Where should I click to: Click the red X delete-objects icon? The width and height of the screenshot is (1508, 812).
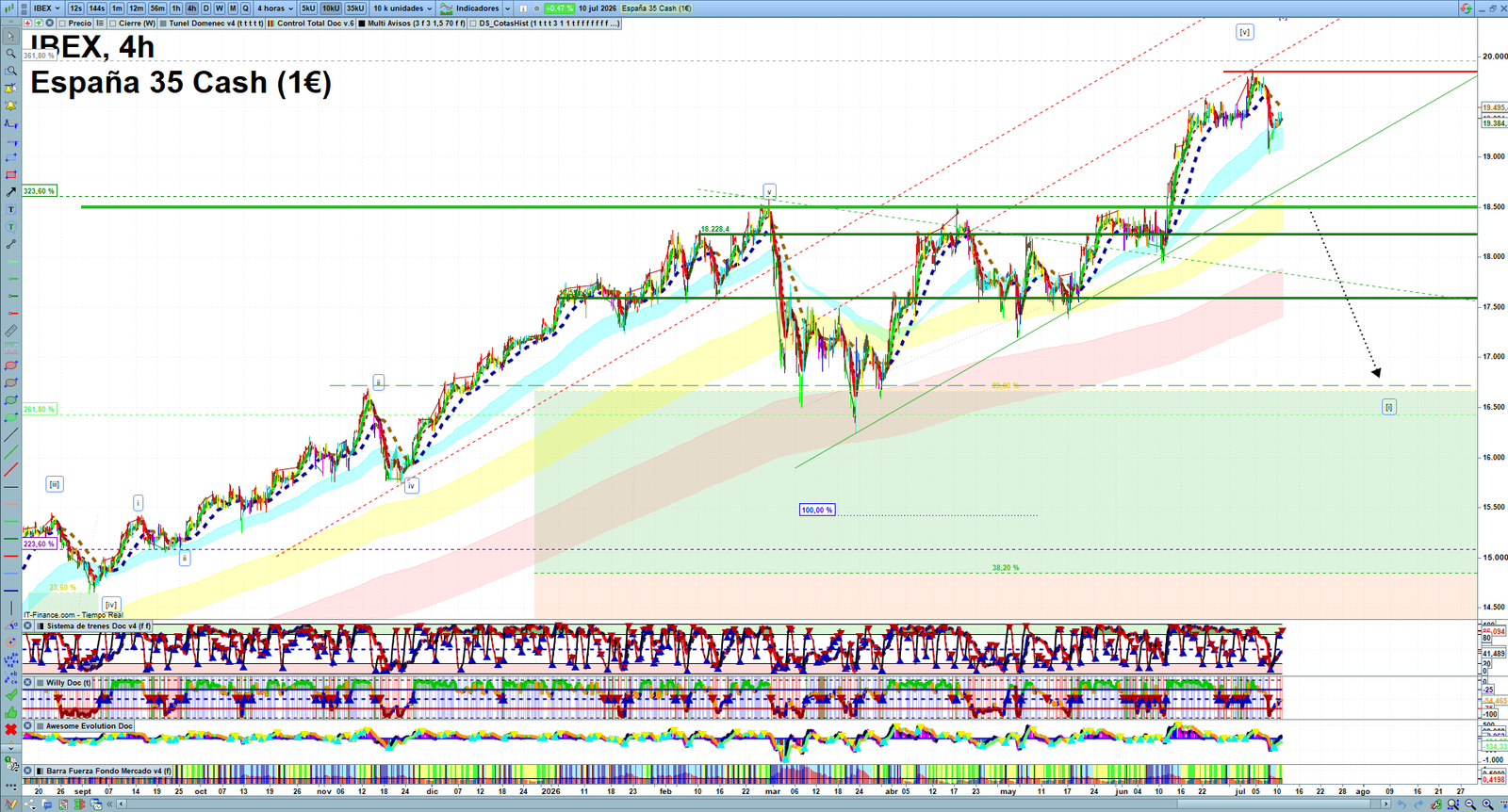(x=11, y=730)
